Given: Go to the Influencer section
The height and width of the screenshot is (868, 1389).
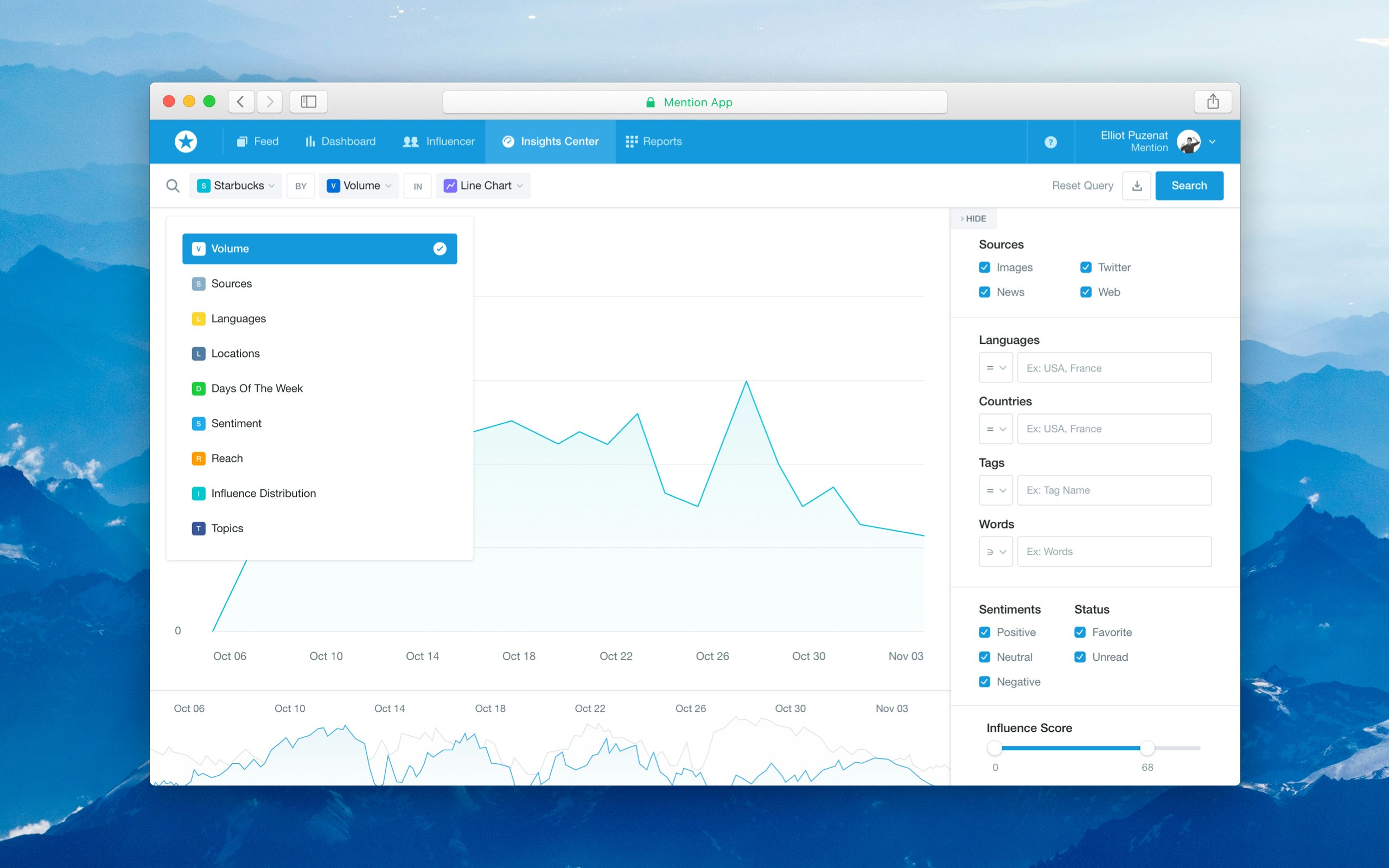Looking at the screenshot, I should (439, 141).
